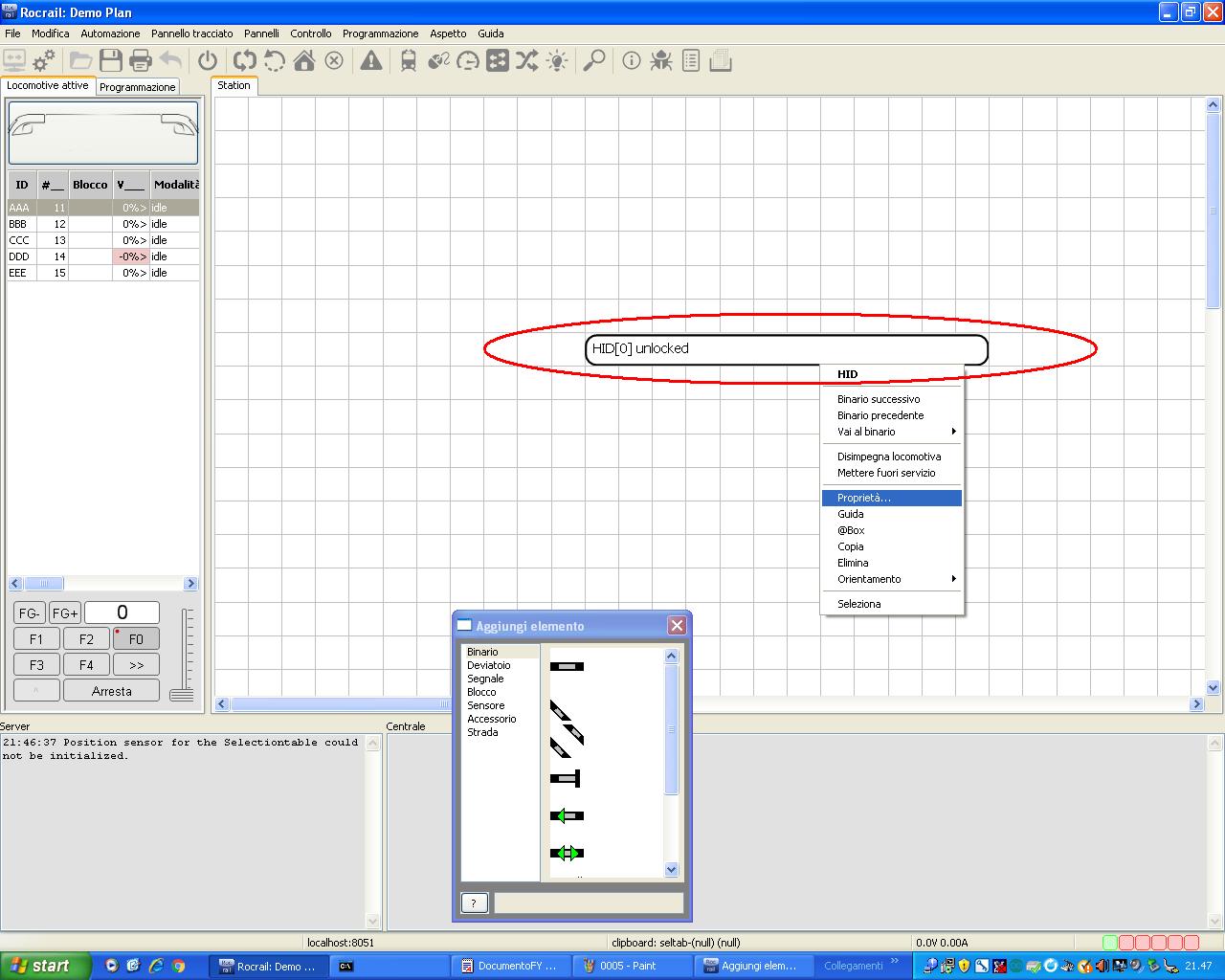1225x980 pixels.
Task: Choose Seleziona in context menu
Action: click(x=892, y=604)
